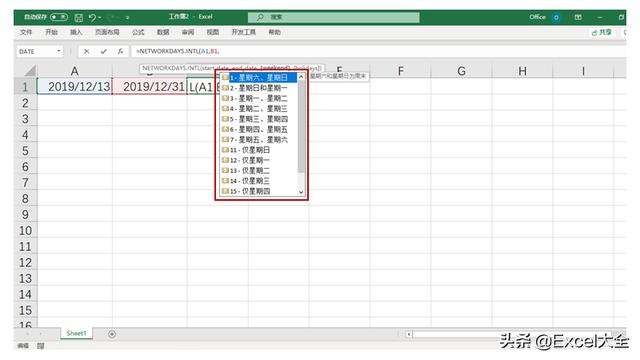The width and height of the screenshot is (640, 360).
Task: Expand the Undo history dropdown arrow
Action: point(100,17)
